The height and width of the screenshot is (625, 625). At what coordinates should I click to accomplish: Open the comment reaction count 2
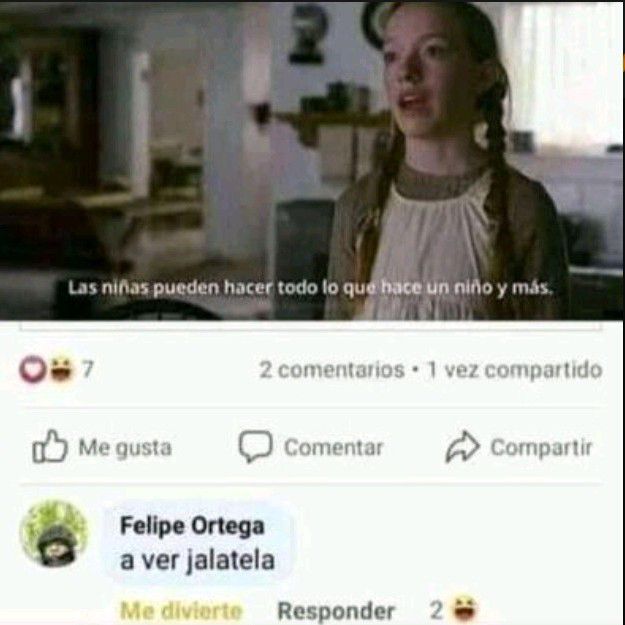[436, 609]
